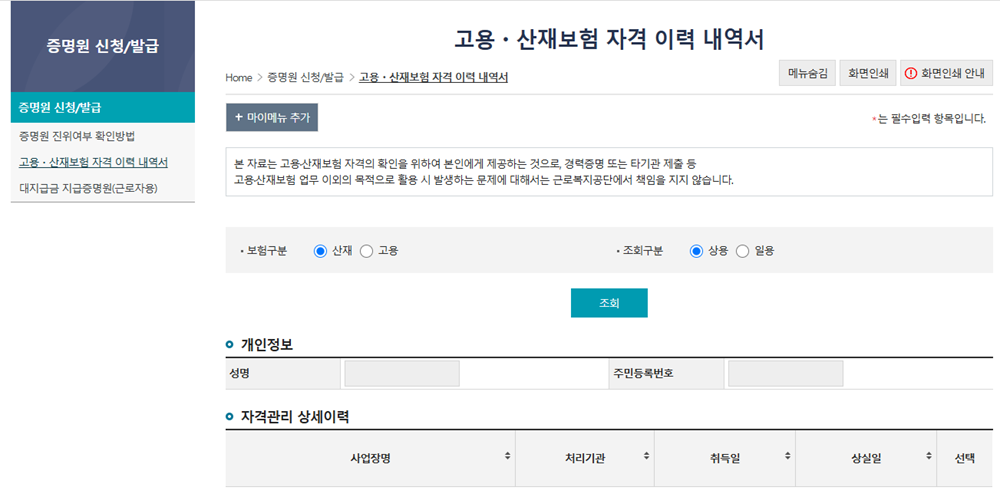The width and height of the screenshot is (1000, 497).
Task: Click the teal 증명원 신청/발급 sidebar header
Action: click(x=103, y=107)
